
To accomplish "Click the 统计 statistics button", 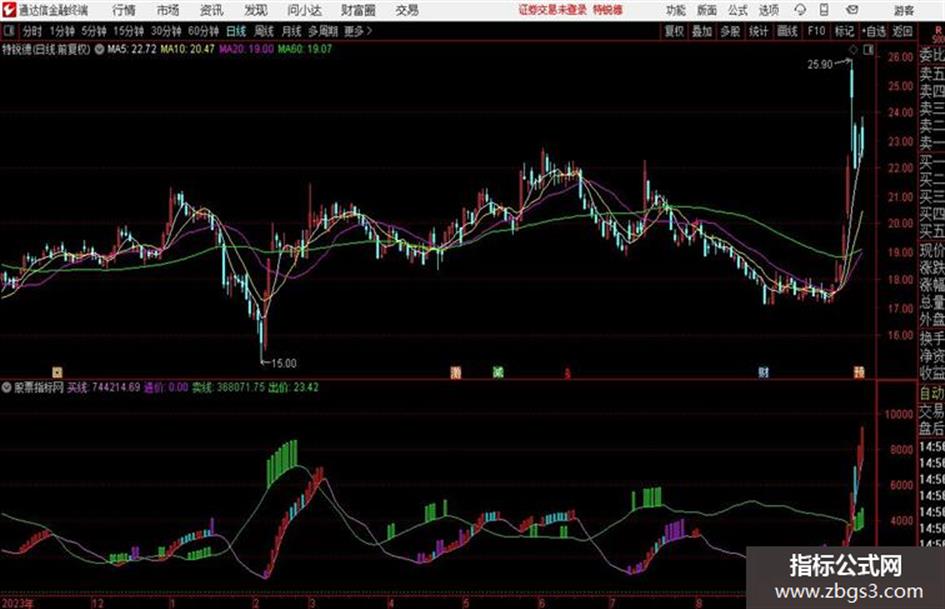I will tap(758, 31).
